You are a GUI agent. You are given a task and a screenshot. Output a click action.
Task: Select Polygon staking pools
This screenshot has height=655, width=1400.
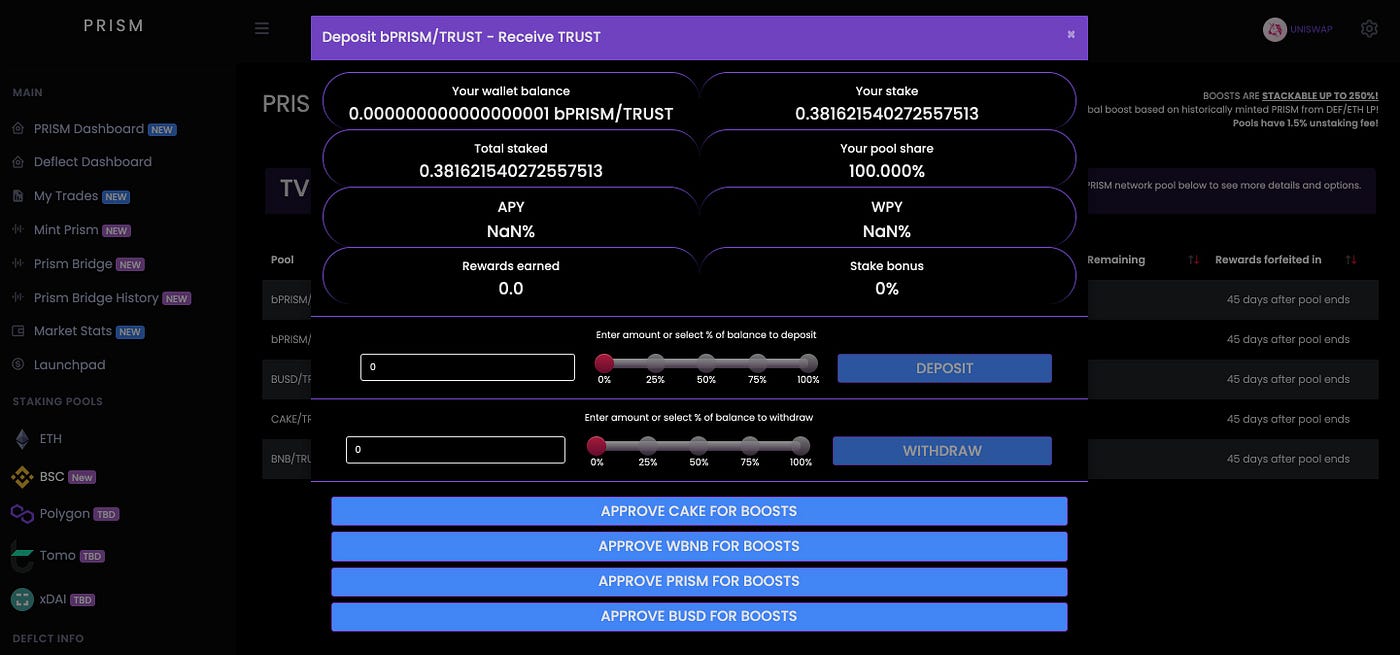tap(64, 514)
